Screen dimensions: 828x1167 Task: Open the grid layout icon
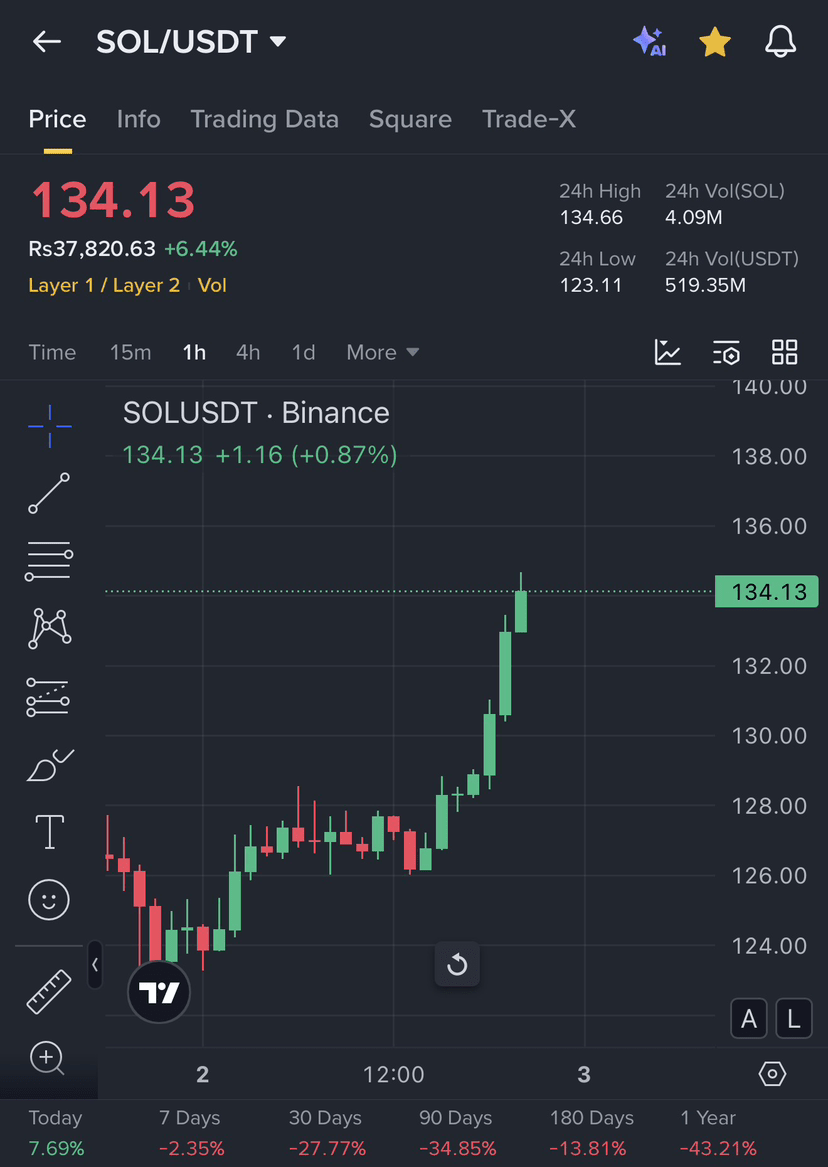[784, 352]
